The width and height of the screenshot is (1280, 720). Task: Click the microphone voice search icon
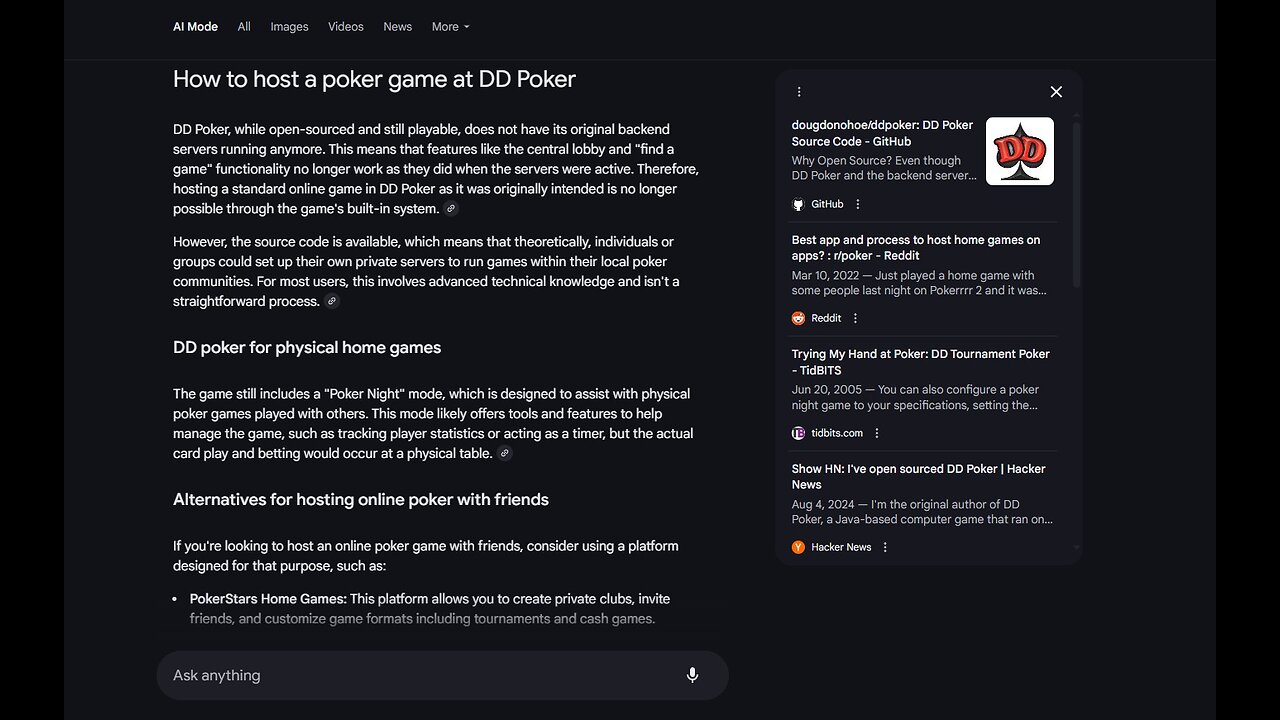click(x=692, y=675)
